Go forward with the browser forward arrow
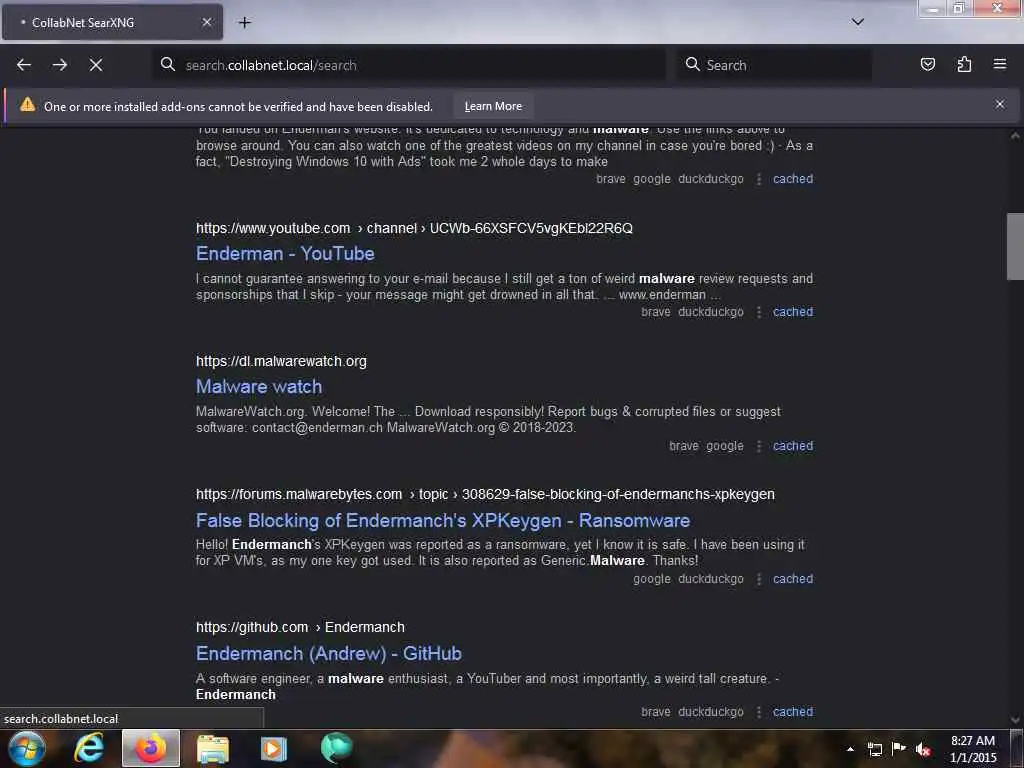The height and width of the screenshot is (768, 1024). pyautogui.click(x=60, y=65)
